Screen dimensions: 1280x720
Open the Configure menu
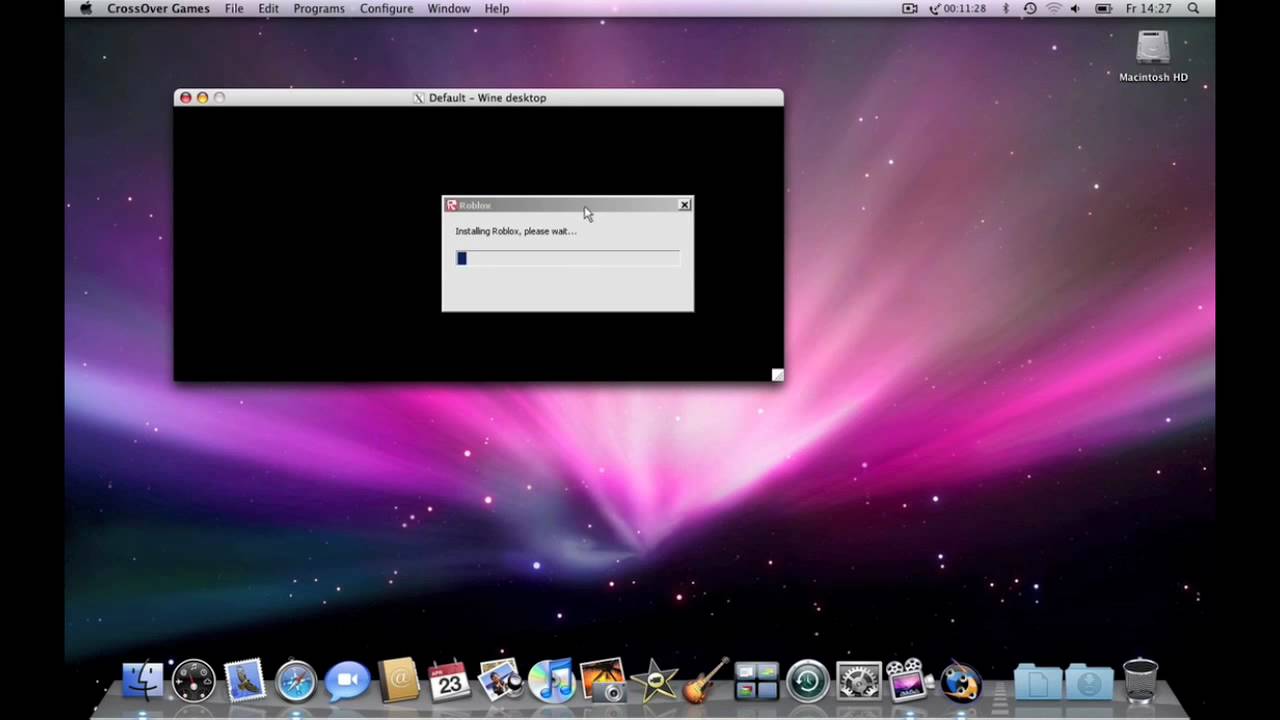[x=386, y=8]
